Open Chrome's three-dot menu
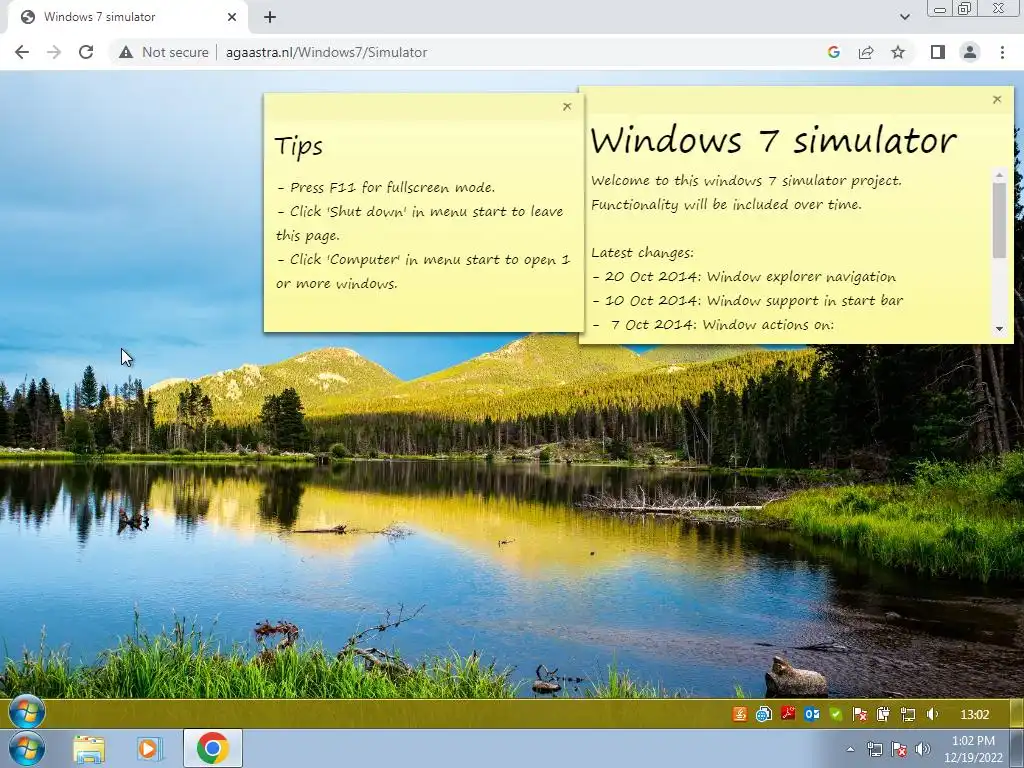The image size is (1024, 768). [1002, 52]
